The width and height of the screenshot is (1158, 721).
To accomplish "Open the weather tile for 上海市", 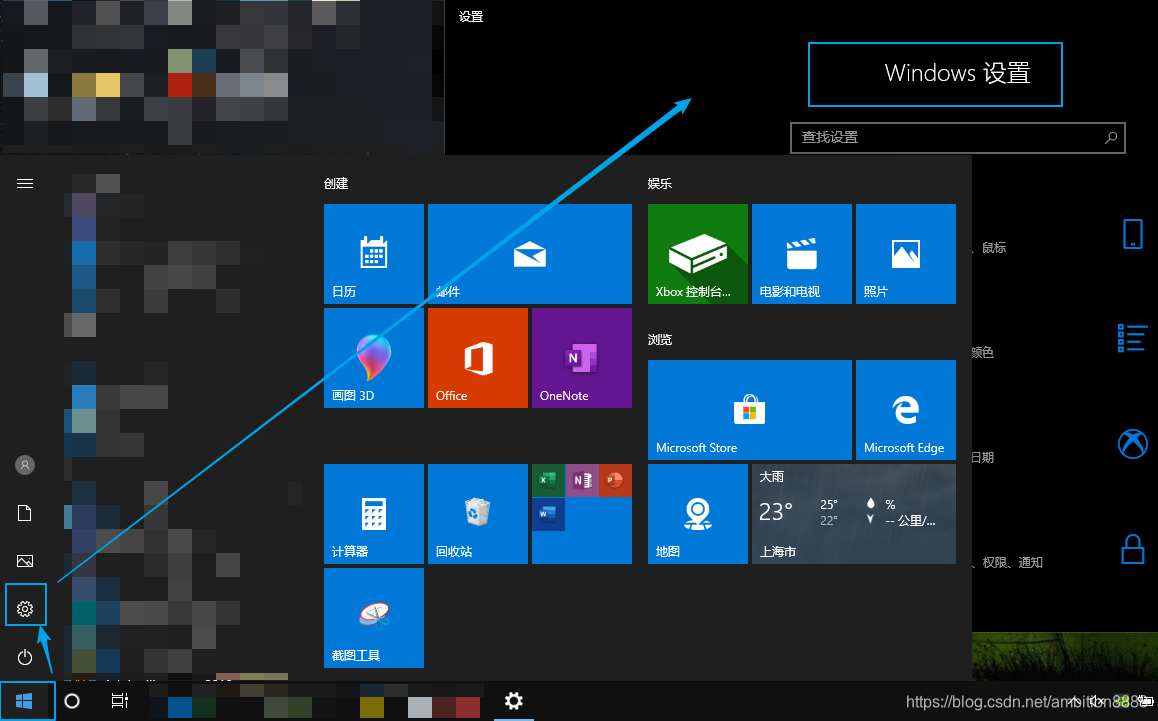I will (x=854, y=514).
